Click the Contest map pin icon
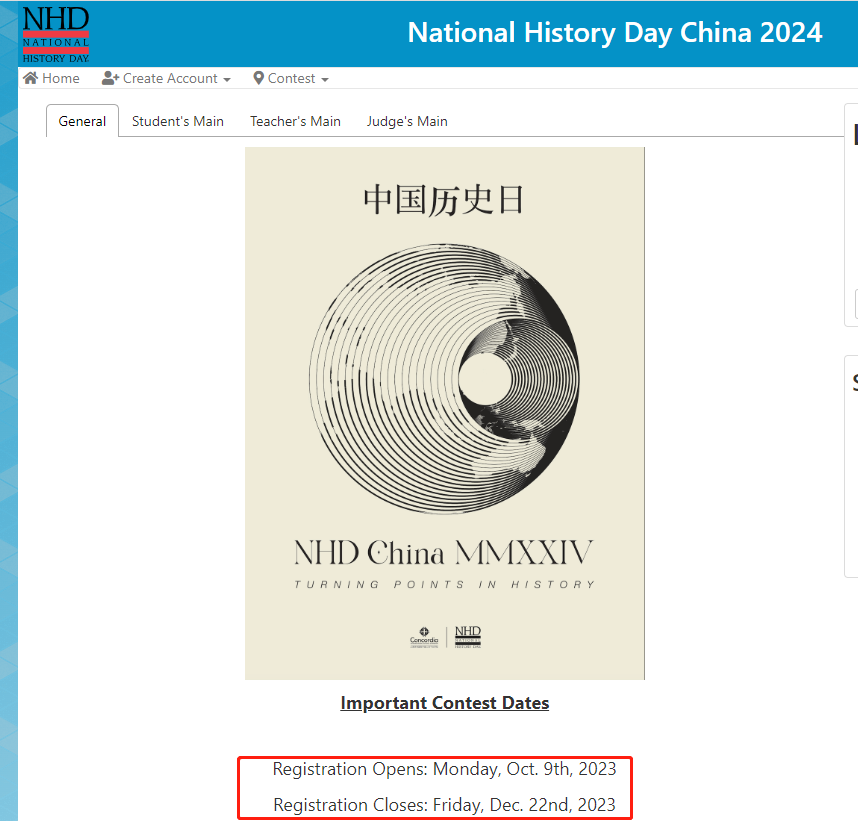858x821 pixels. pyautogui.click(x=258, y=78)
